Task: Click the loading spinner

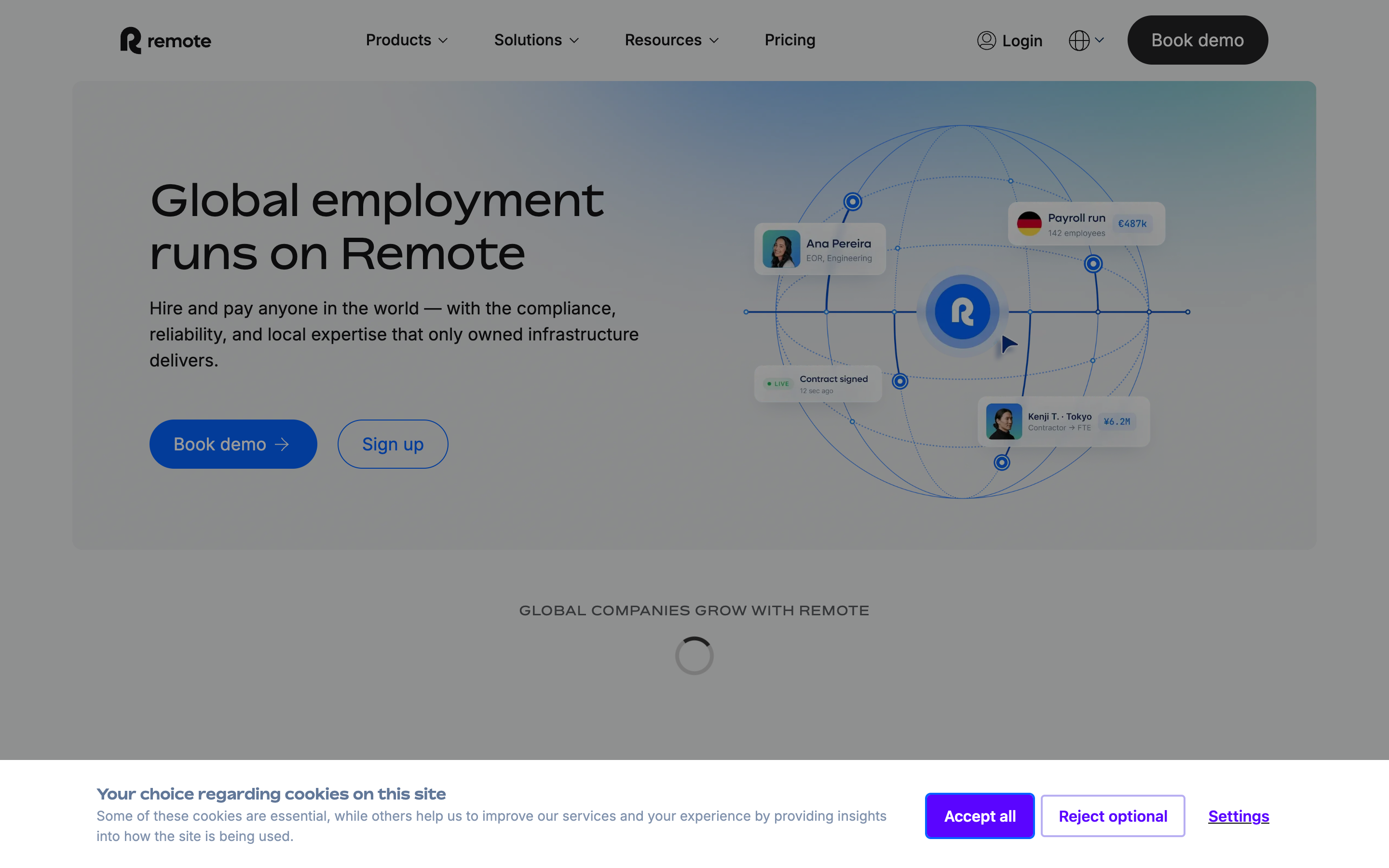Action: pyautogui.click(x=694, y=656)
